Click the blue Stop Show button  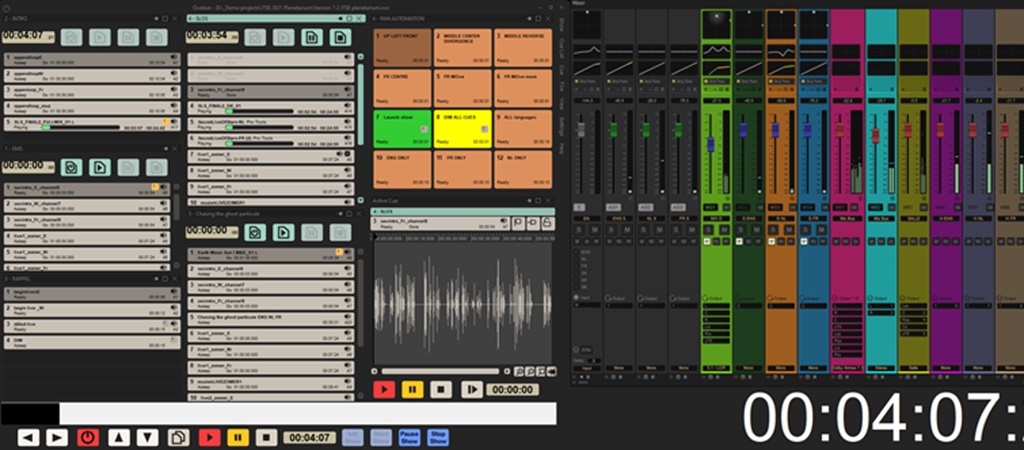tap(437, 437)
